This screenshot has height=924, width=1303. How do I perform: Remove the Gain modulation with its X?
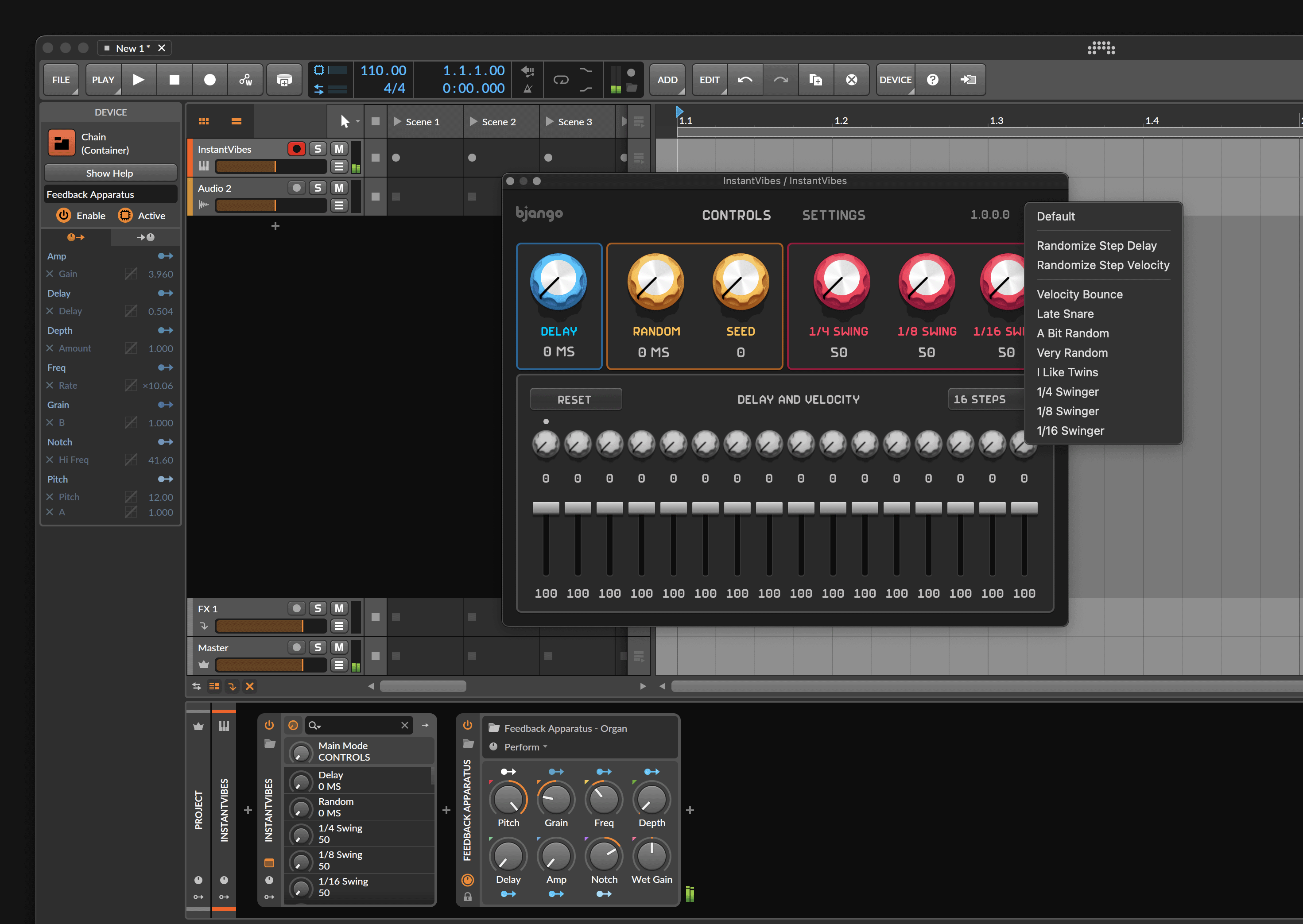tap(50, 274)
